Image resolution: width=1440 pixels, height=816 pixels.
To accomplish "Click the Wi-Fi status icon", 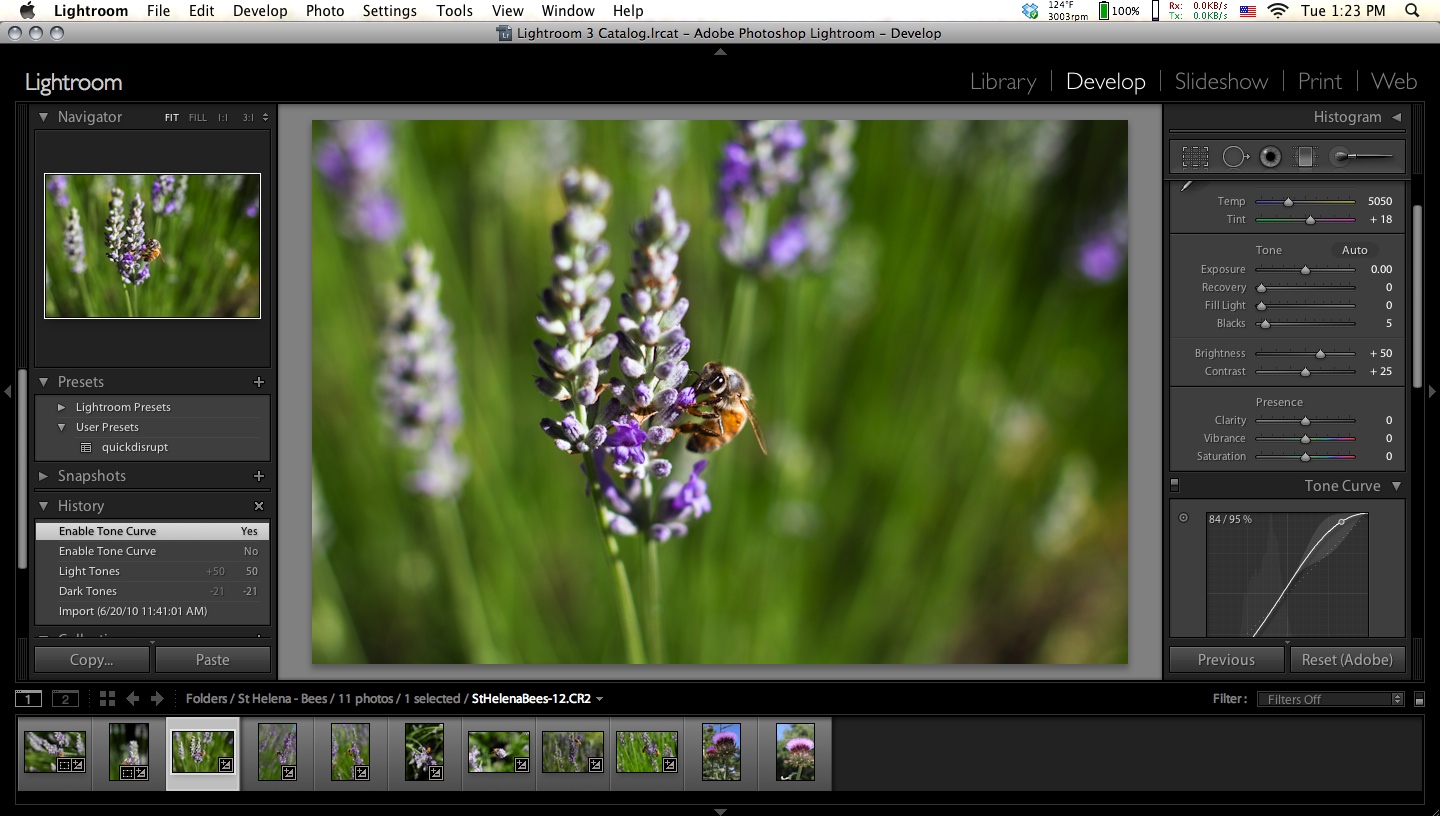I will [1277, 11].
